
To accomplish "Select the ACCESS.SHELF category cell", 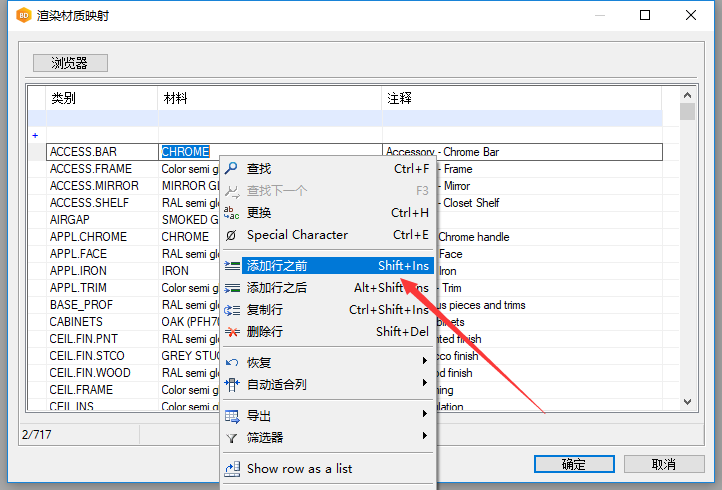I will pyautogui.click(x=102, y=203).
